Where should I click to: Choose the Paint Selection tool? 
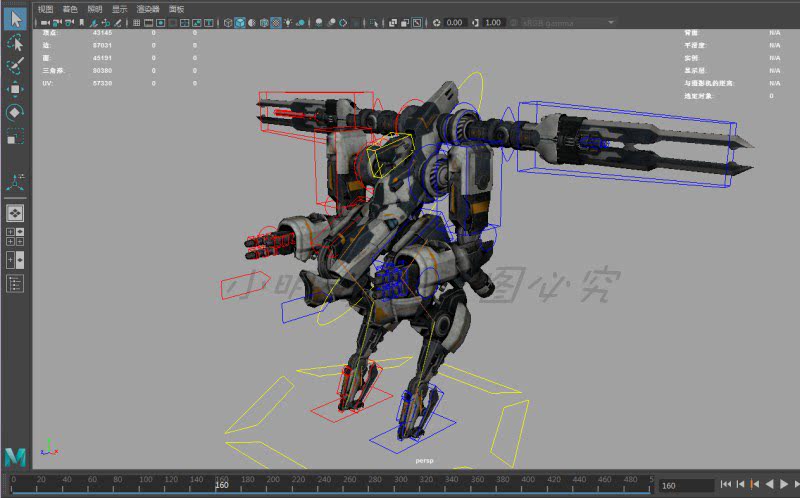(15, 66)
